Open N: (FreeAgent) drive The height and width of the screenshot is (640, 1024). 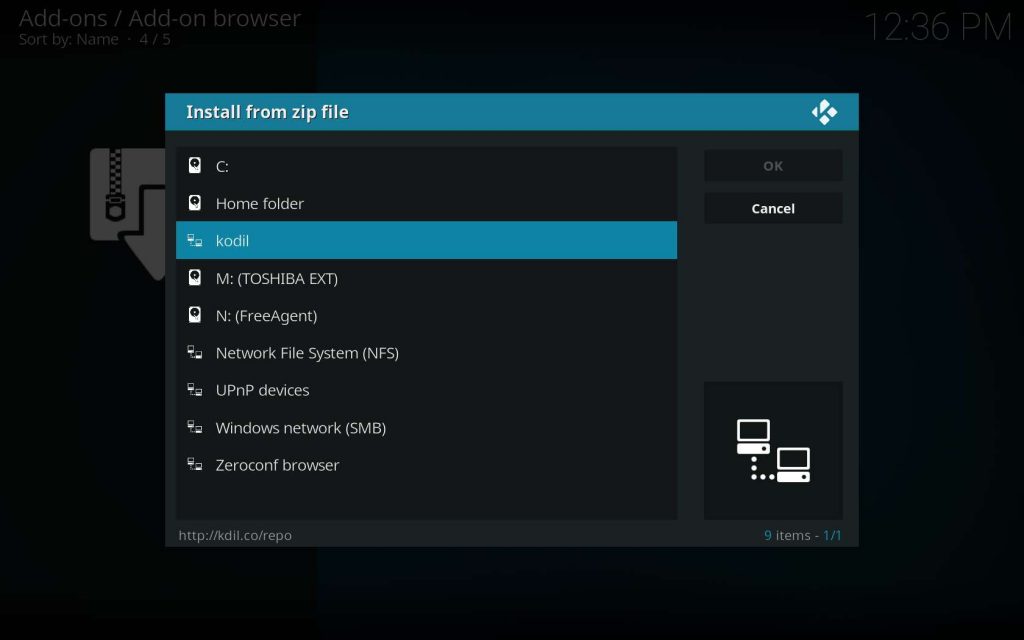tap(426, 315)
